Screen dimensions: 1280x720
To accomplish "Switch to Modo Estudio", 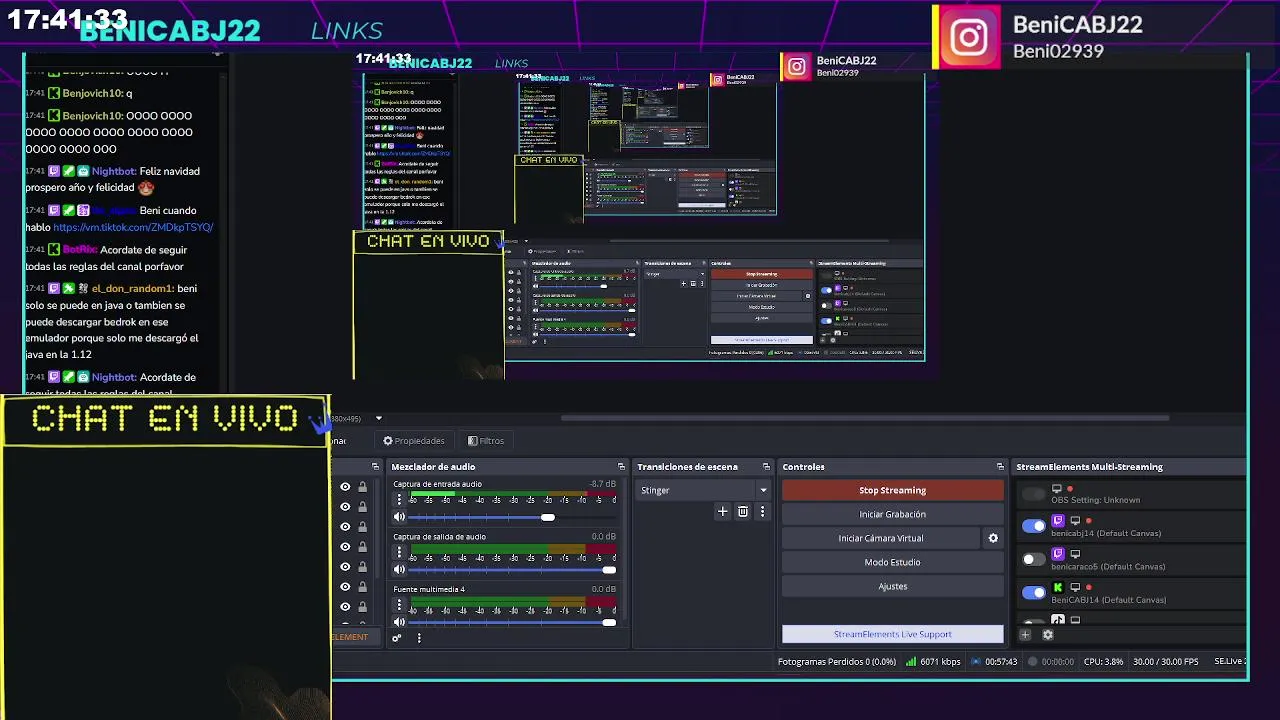I will point(893,562).
